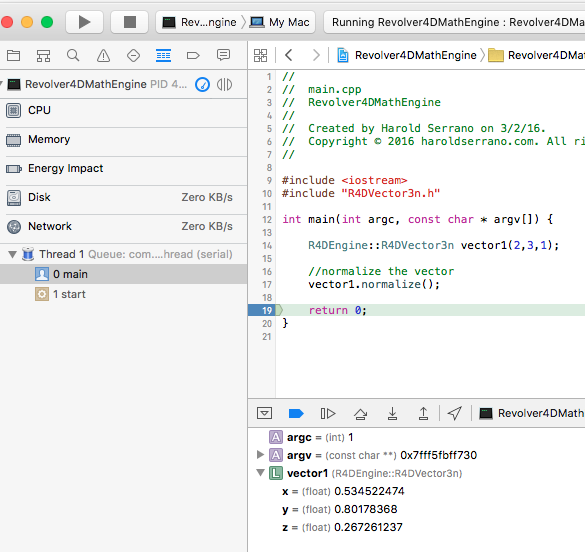Click the R4DEngine::R4DVector3n type in code
The width and height of the screenshot is (585, 552).
point(381,245)
